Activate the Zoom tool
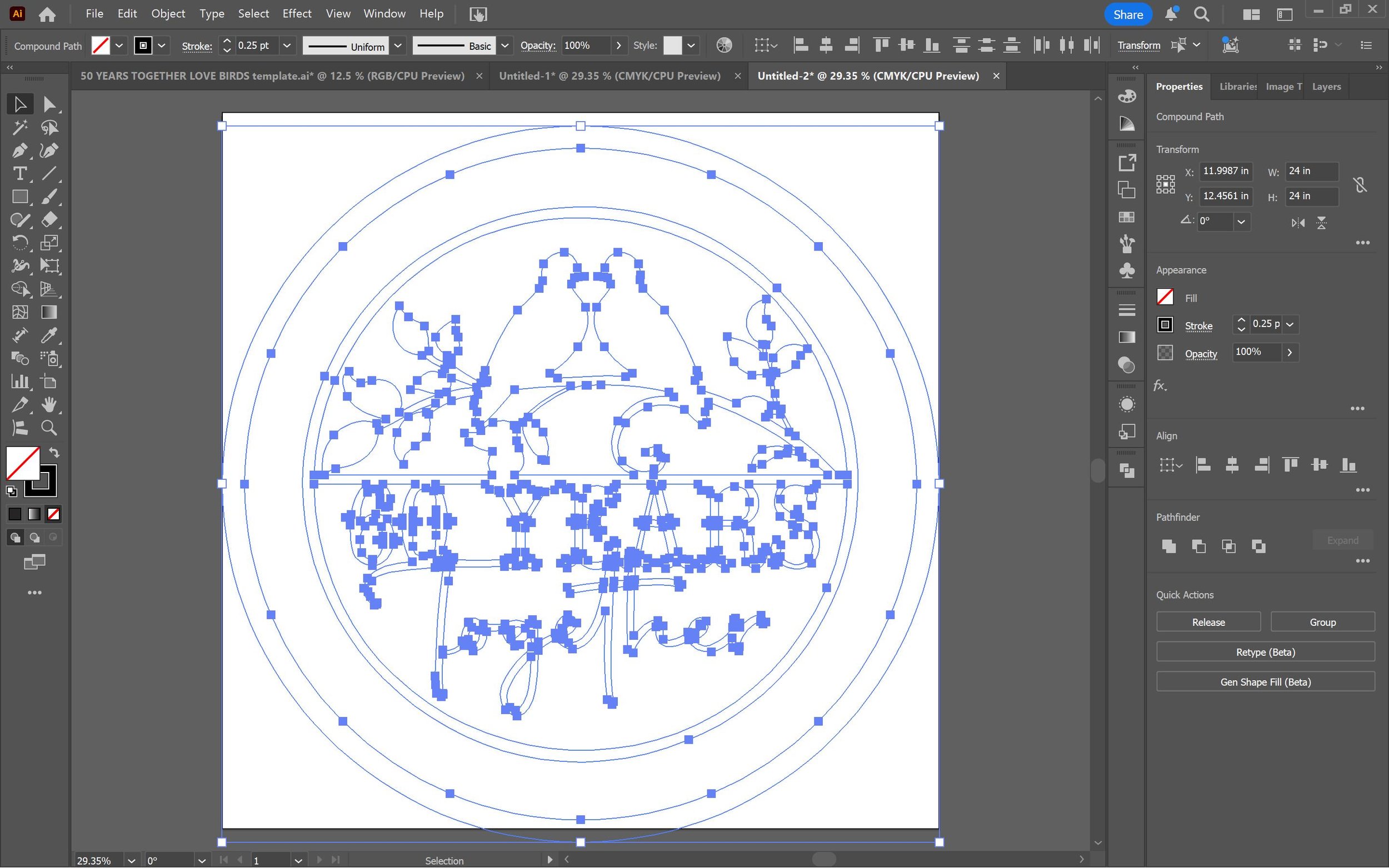This screenshot has width=1389, height=868. [x=49, y=428]
